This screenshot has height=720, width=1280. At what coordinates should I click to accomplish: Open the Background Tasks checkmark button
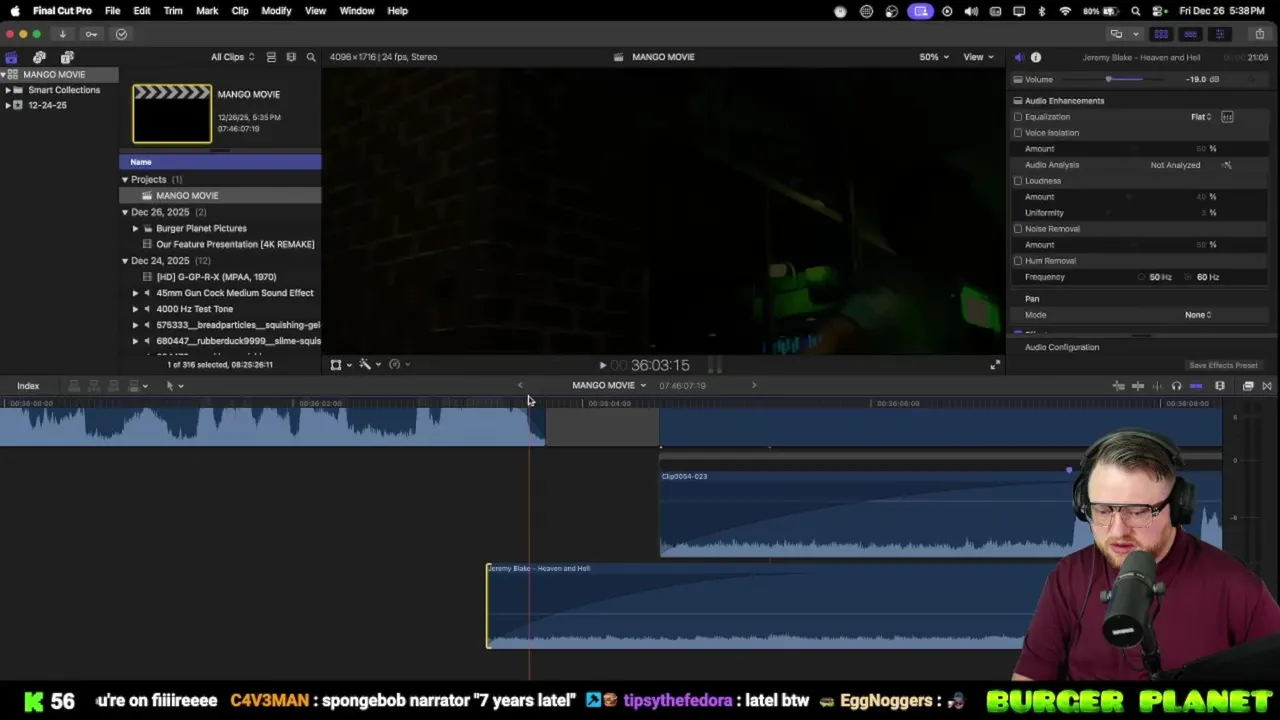tap(121, 34)
